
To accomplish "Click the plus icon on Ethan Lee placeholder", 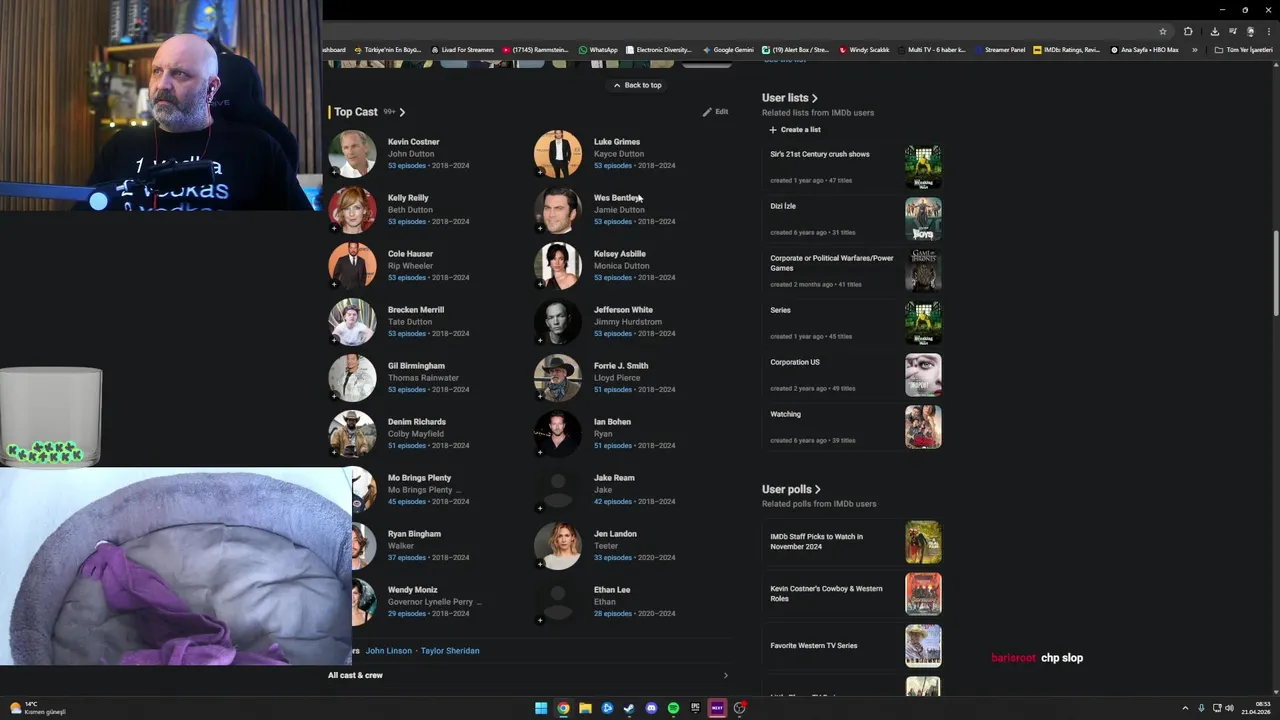I will click(540, 620).
